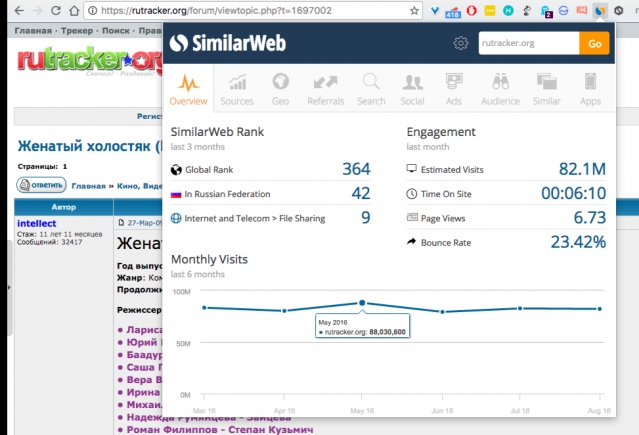
Task: Open Трекер in rutracker top menu
Action: point(77,31)
